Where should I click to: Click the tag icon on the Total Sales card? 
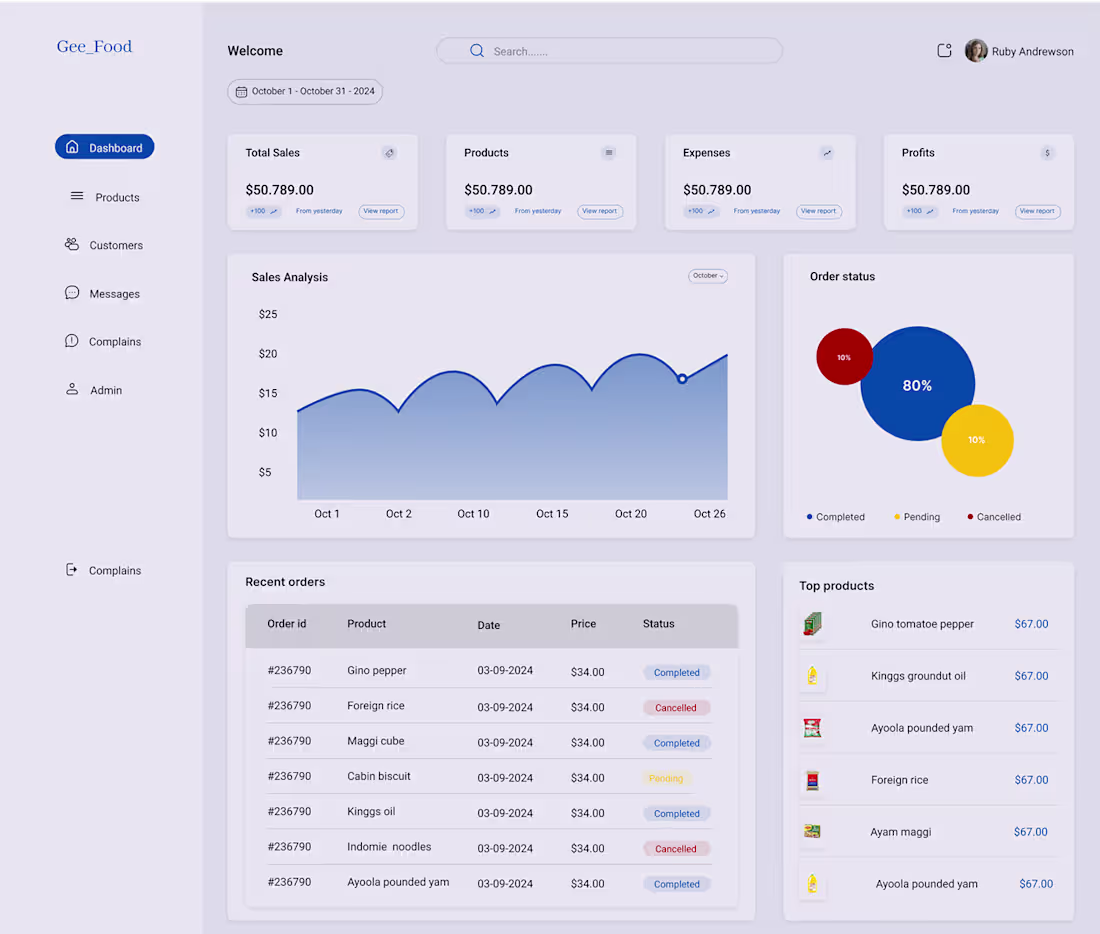(x=390, y=153)
